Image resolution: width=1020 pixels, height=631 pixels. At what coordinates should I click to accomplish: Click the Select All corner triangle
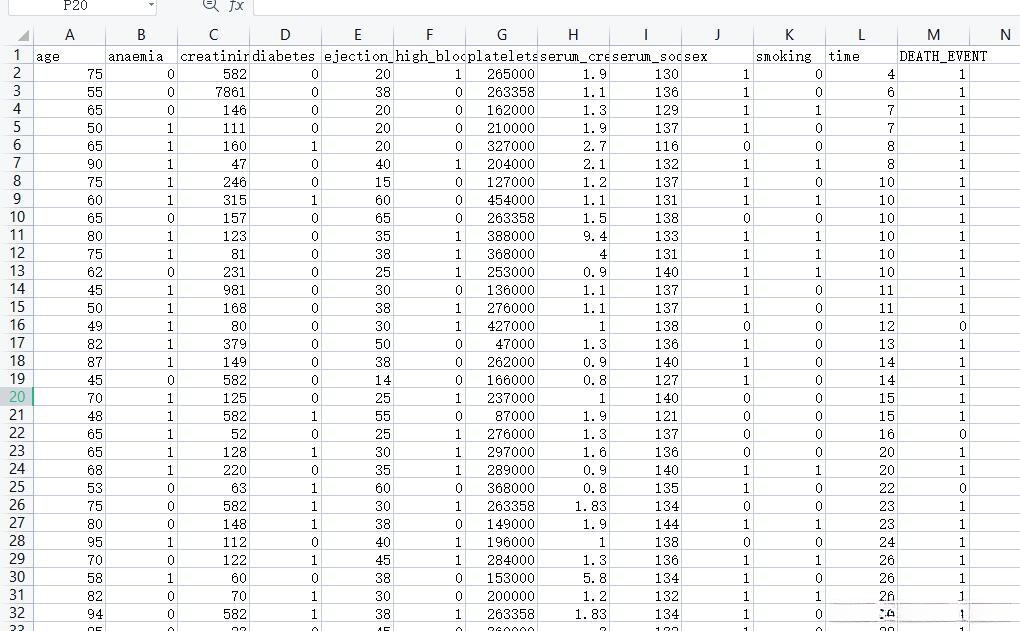tap(23, 35)
